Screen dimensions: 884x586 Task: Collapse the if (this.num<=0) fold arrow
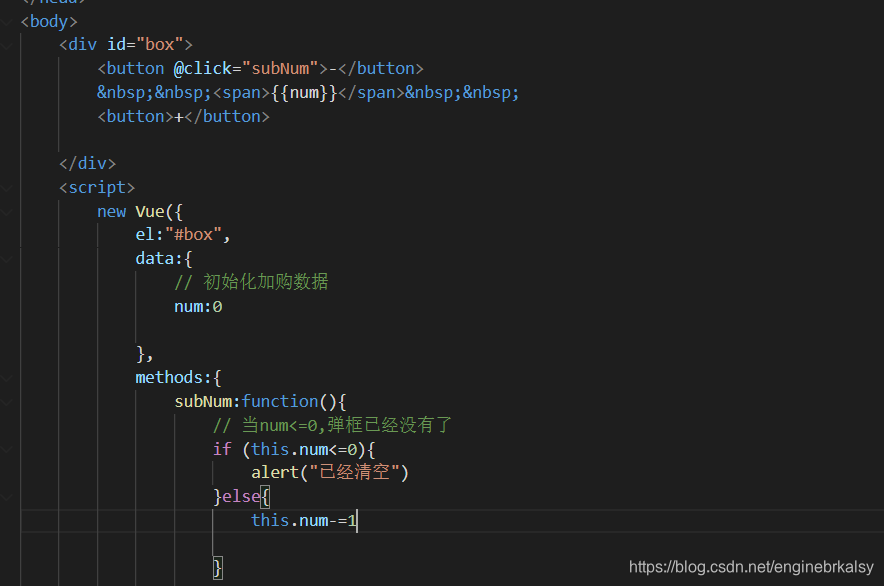[x=6, y=450]
